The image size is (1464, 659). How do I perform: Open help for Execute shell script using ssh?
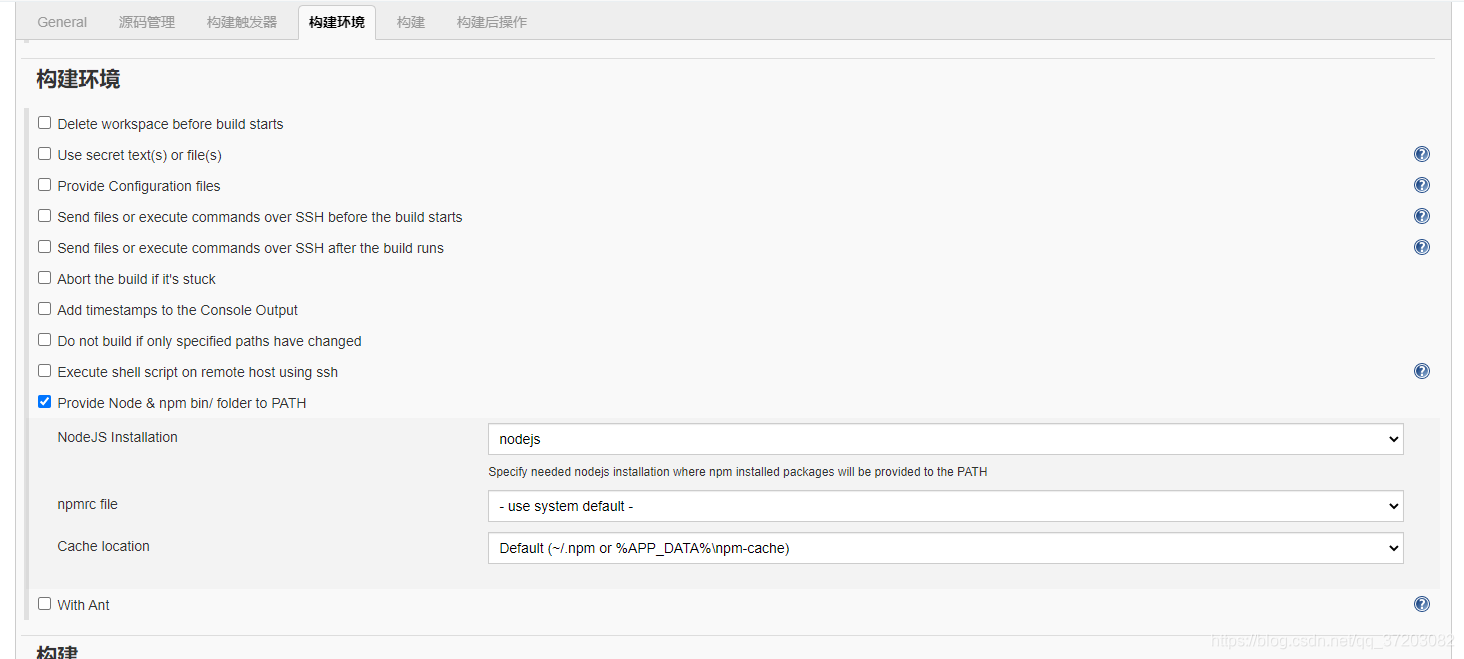tap(1421, 371)
